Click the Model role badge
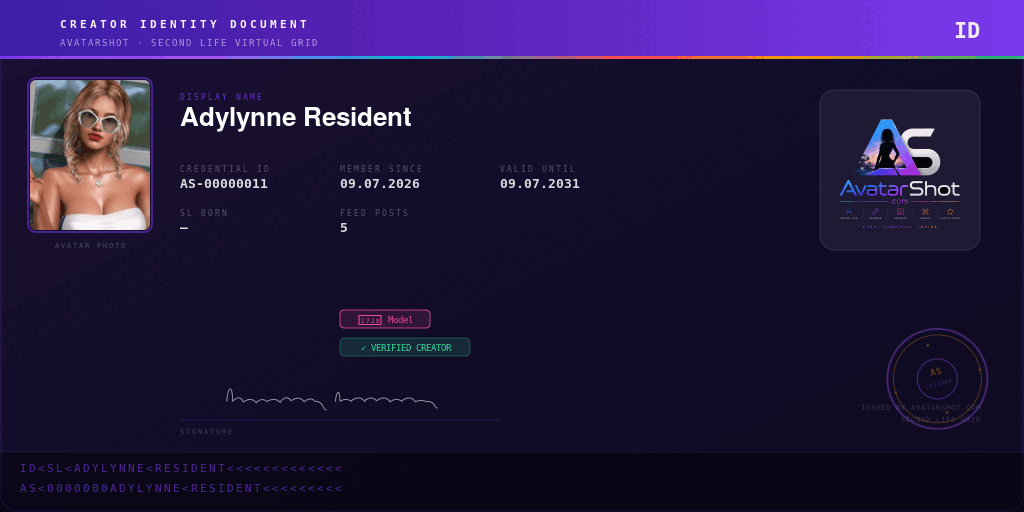The height and width of the screenshot is (512, 1024). click(385, 319)
